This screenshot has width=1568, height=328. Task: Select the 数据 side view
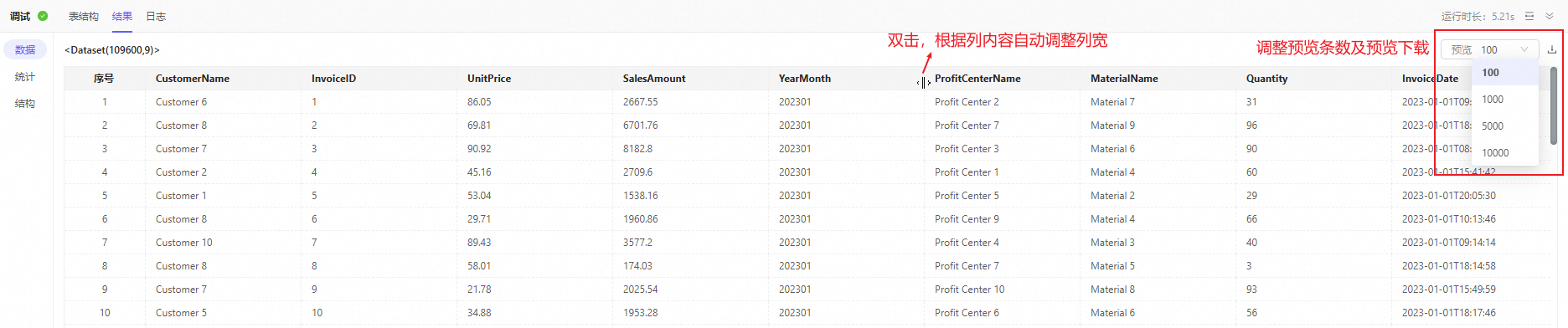(25, 50)
